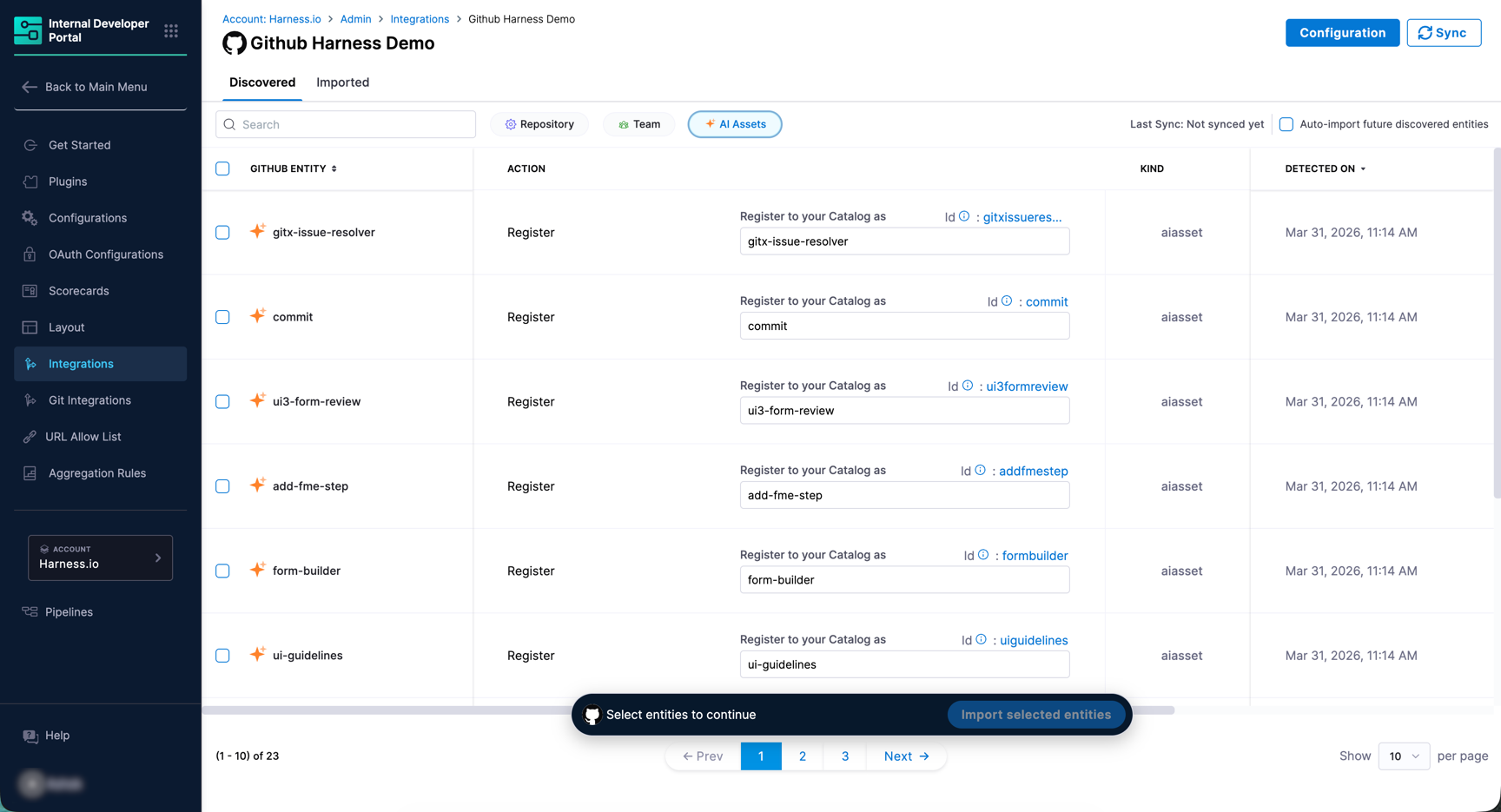Open the formbuilder Id link
Viewport: 1501px width, 812px height.
pos(1035,555)
